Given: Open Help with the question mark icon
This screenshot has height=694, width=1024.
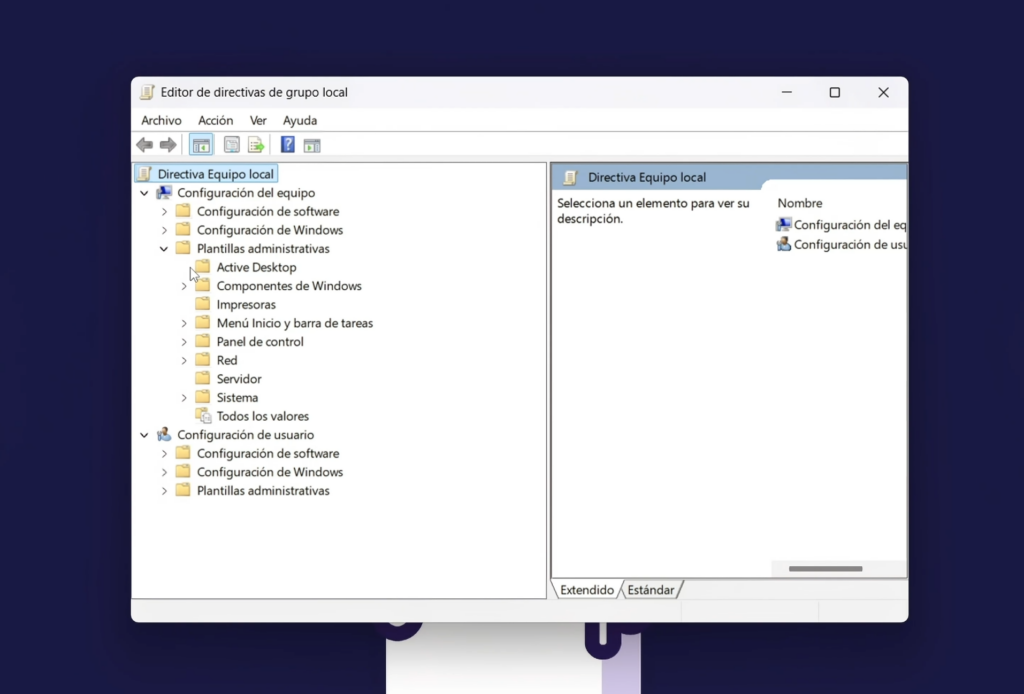Looking at the screenshot, I should (x=287, y=144).
